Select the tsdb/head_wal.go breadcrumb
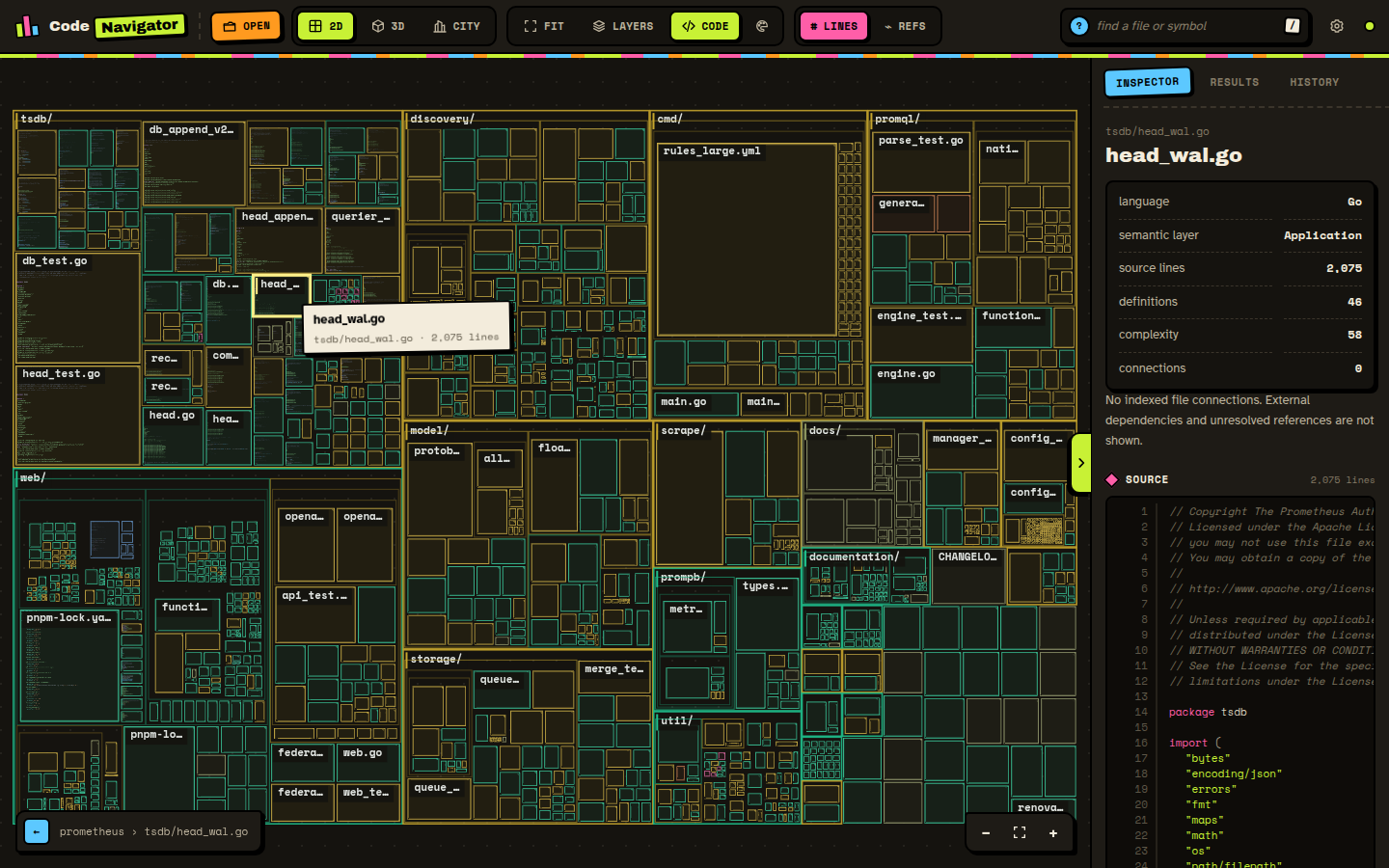The width and height of the screenshot is (1389, 868). [196, 831]
